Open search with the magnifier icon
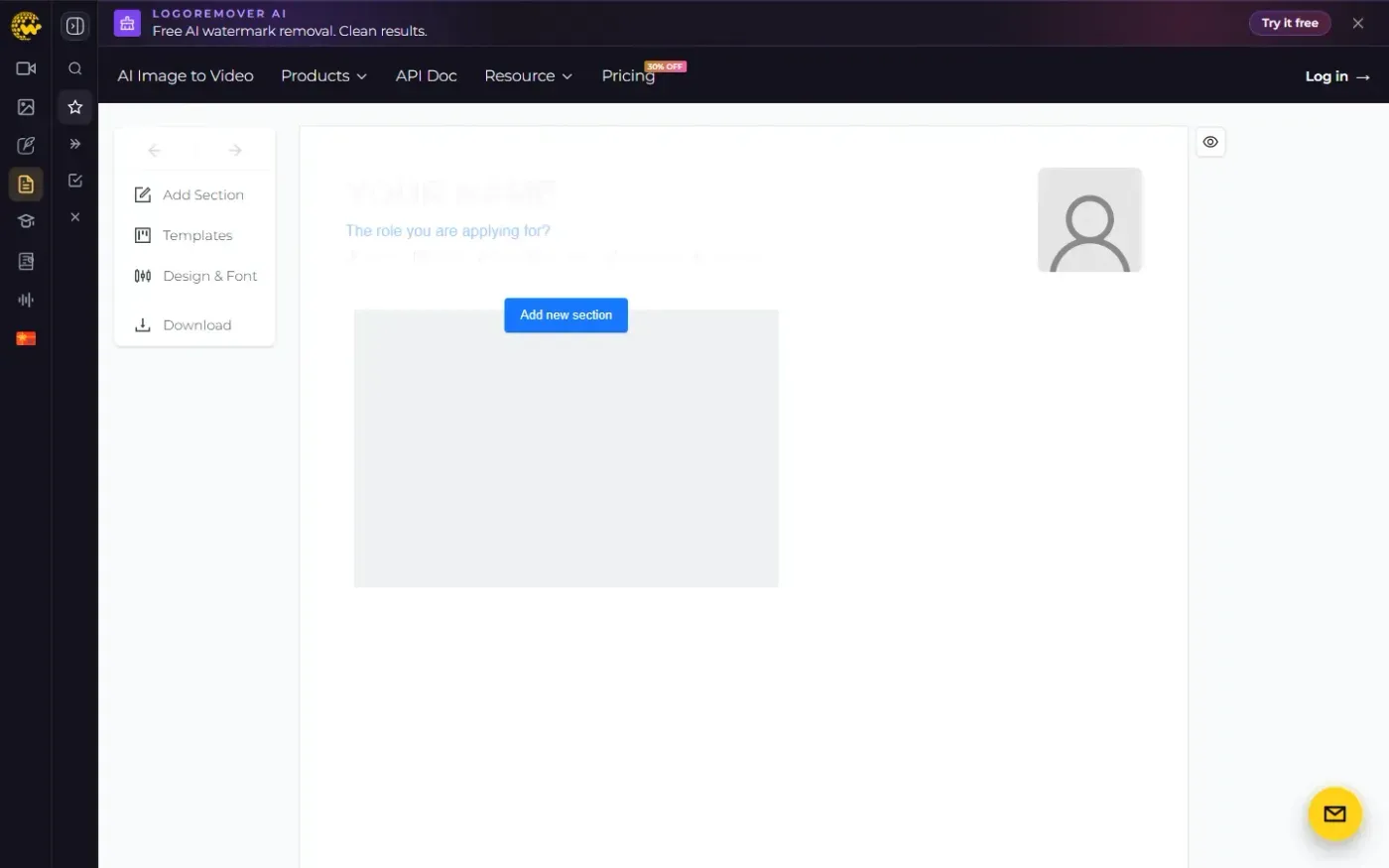The height and width of the screenshot is (868, 1389). point(75,68)
